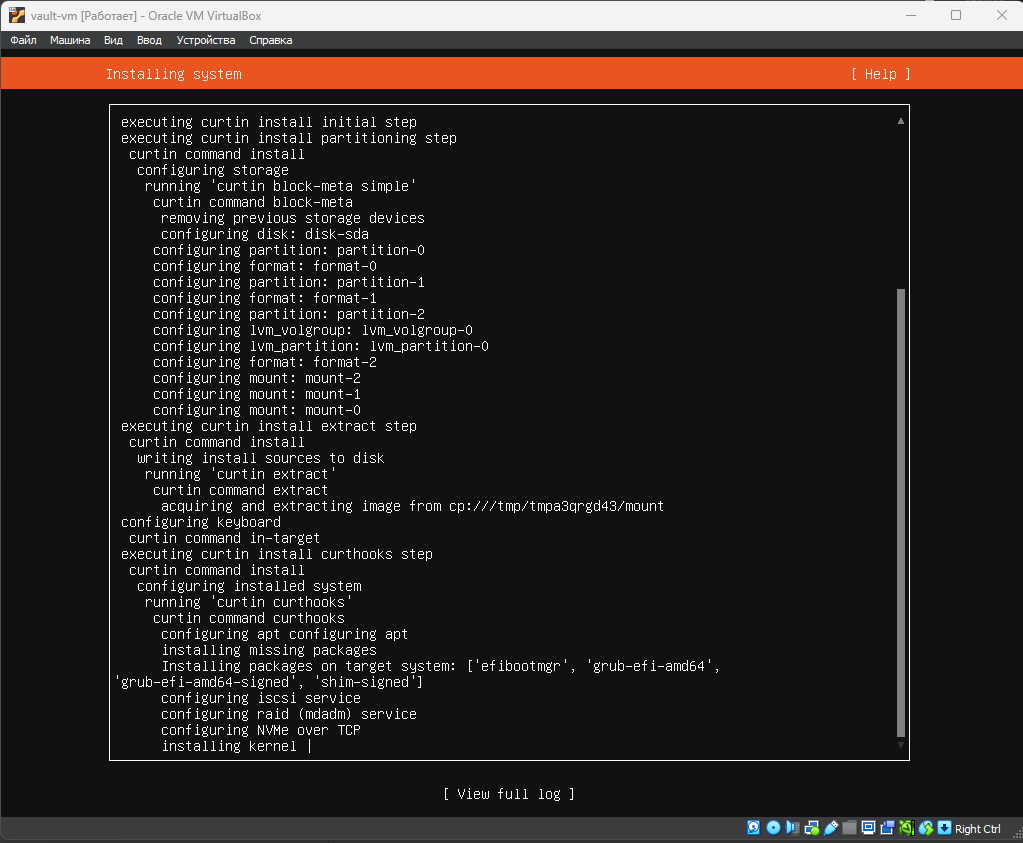
Task: Open the network adapter status icon
Action: point(812,828)
